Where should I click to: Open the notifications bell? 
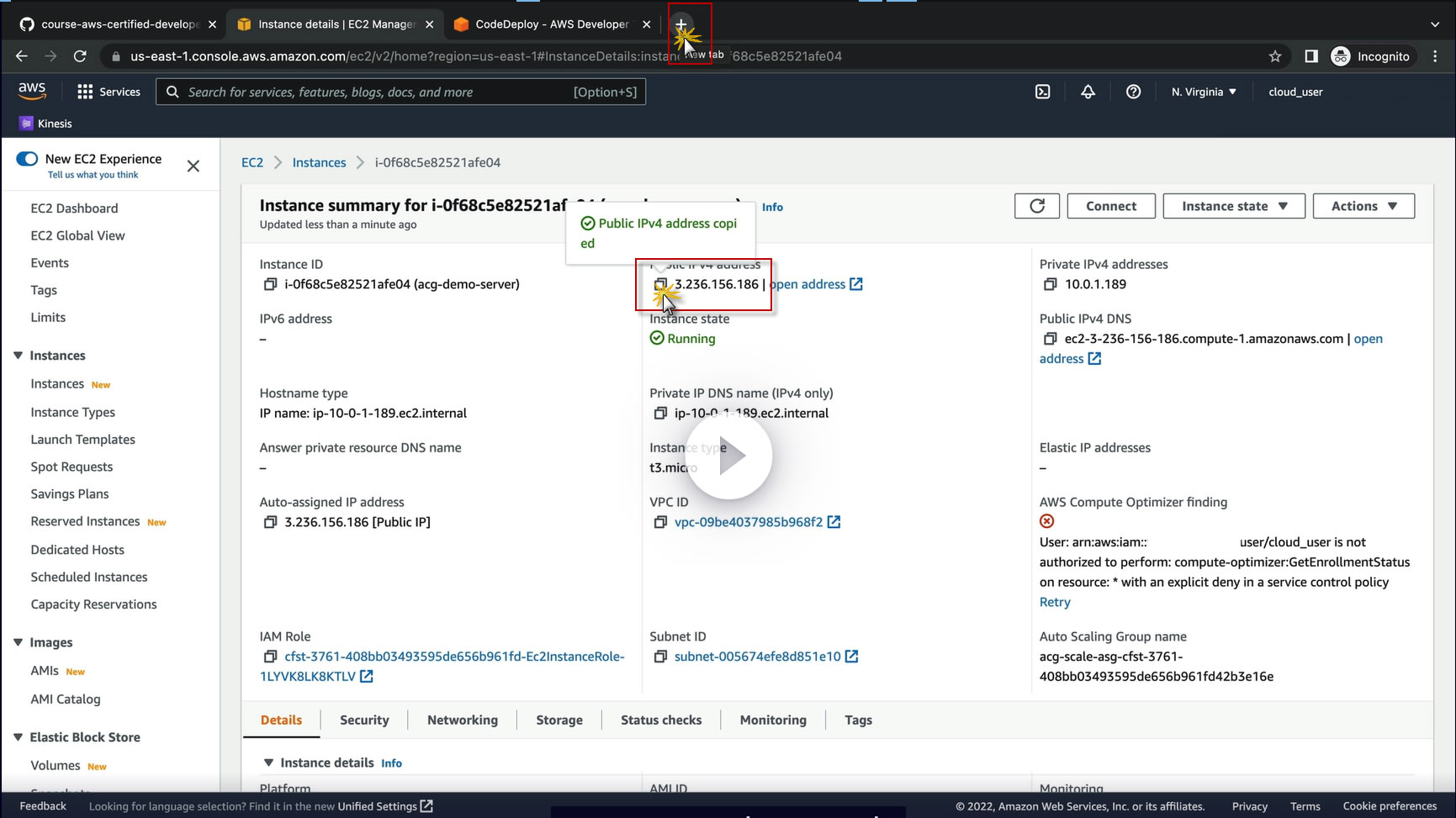pyautogui.click(x=1088, y=92)
